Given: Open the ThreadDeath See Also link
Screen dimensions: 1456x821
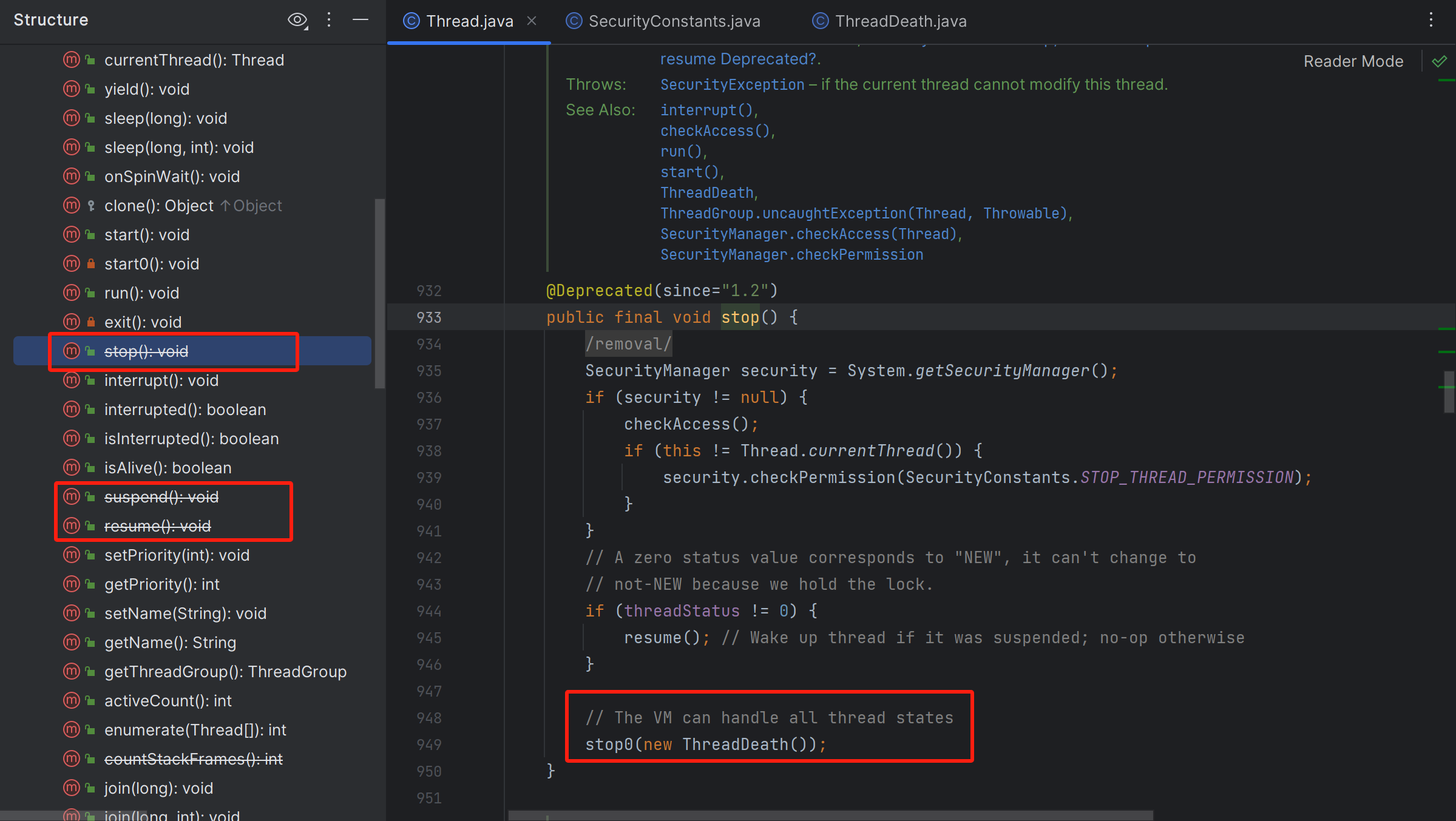Looking at the screenshot, I should [707, 193].
